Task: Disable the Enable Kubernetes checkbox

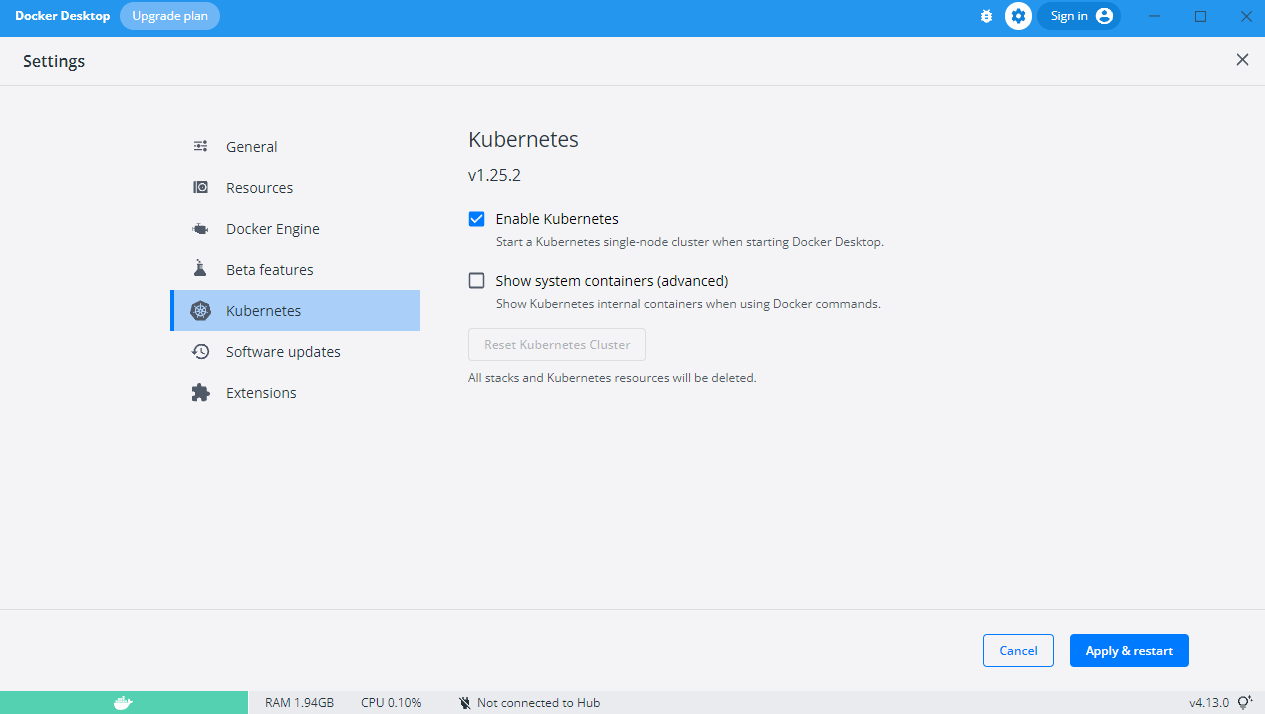Action: [x=477, y=219]
